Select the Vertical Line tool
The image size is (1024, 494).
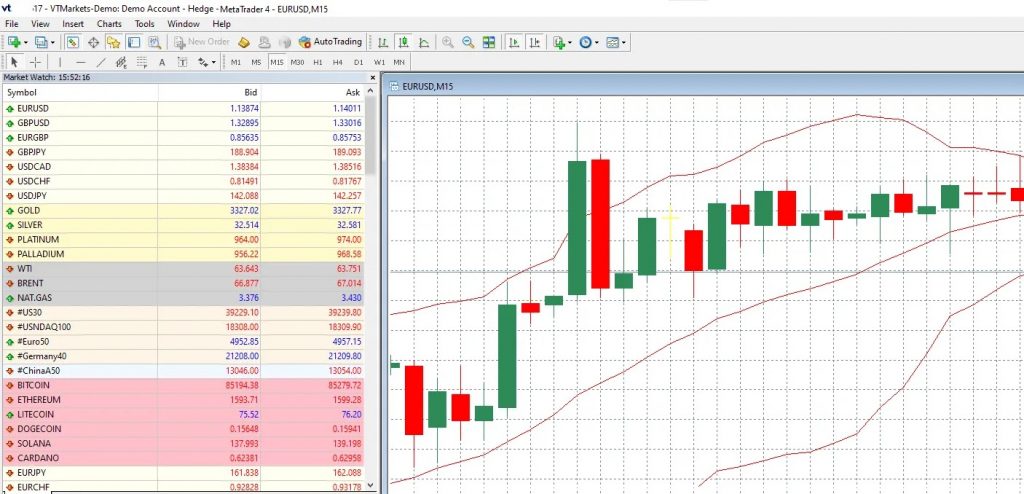60,62
